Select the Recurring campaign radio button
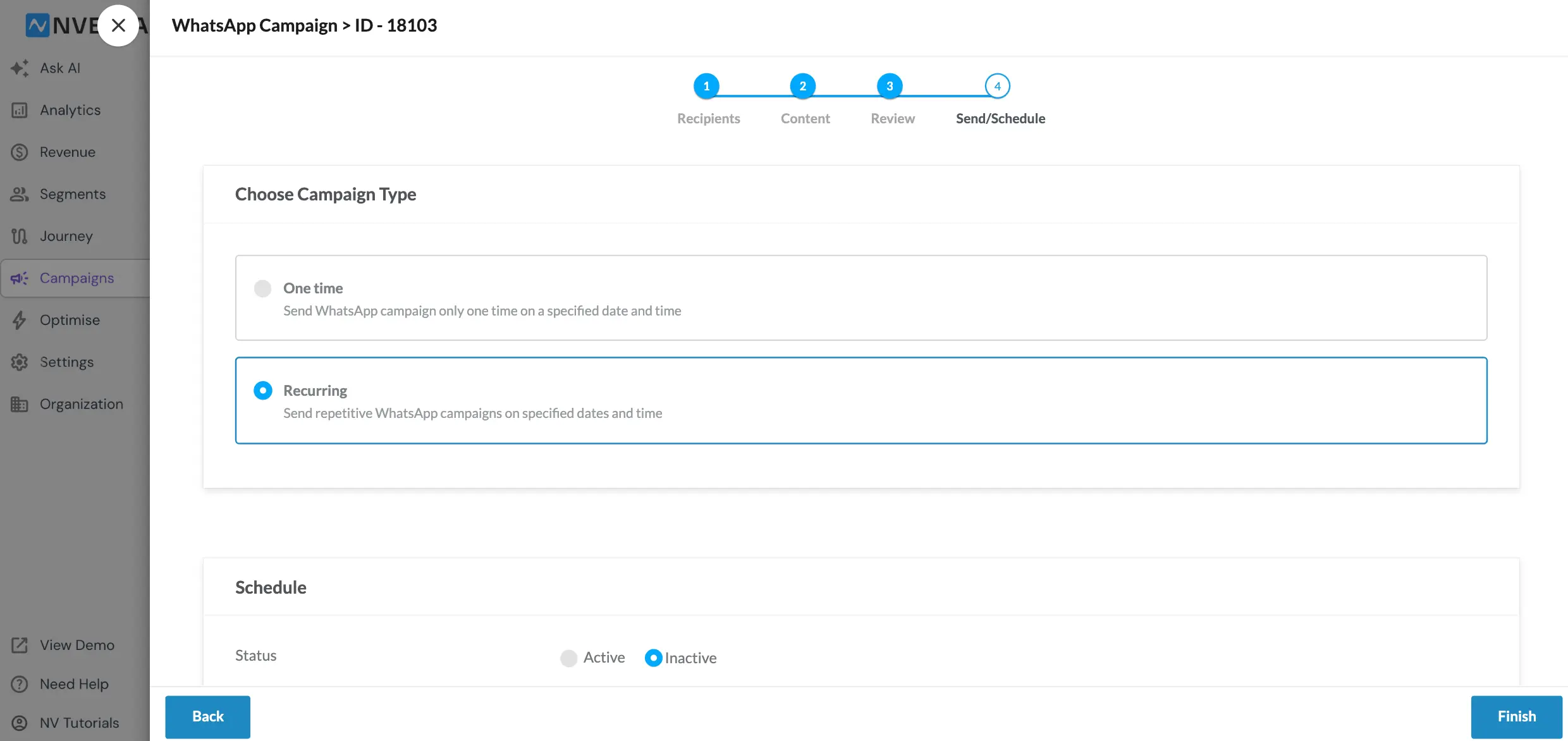This screenshot has height=741, width=1568. [262, 391]
